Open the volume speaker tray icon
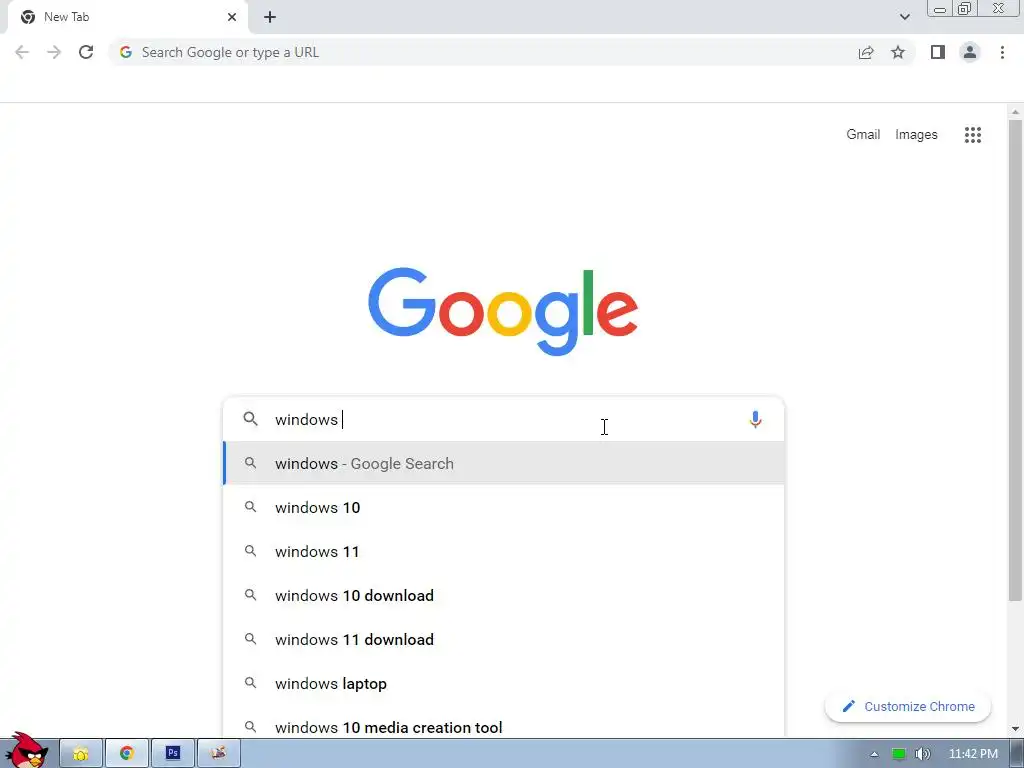Screen dimensions: 1024x768 point(922,754)
